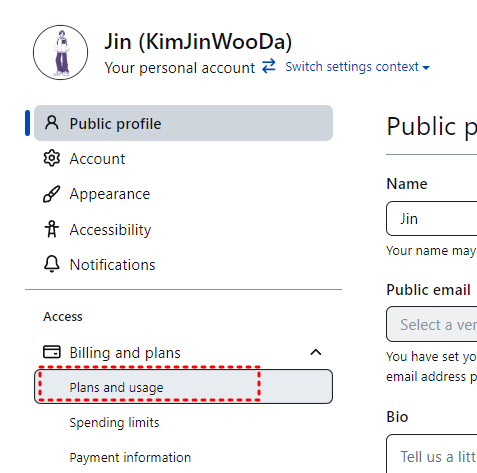
Task: Open Plans and usage
Action: pos(183,387)
